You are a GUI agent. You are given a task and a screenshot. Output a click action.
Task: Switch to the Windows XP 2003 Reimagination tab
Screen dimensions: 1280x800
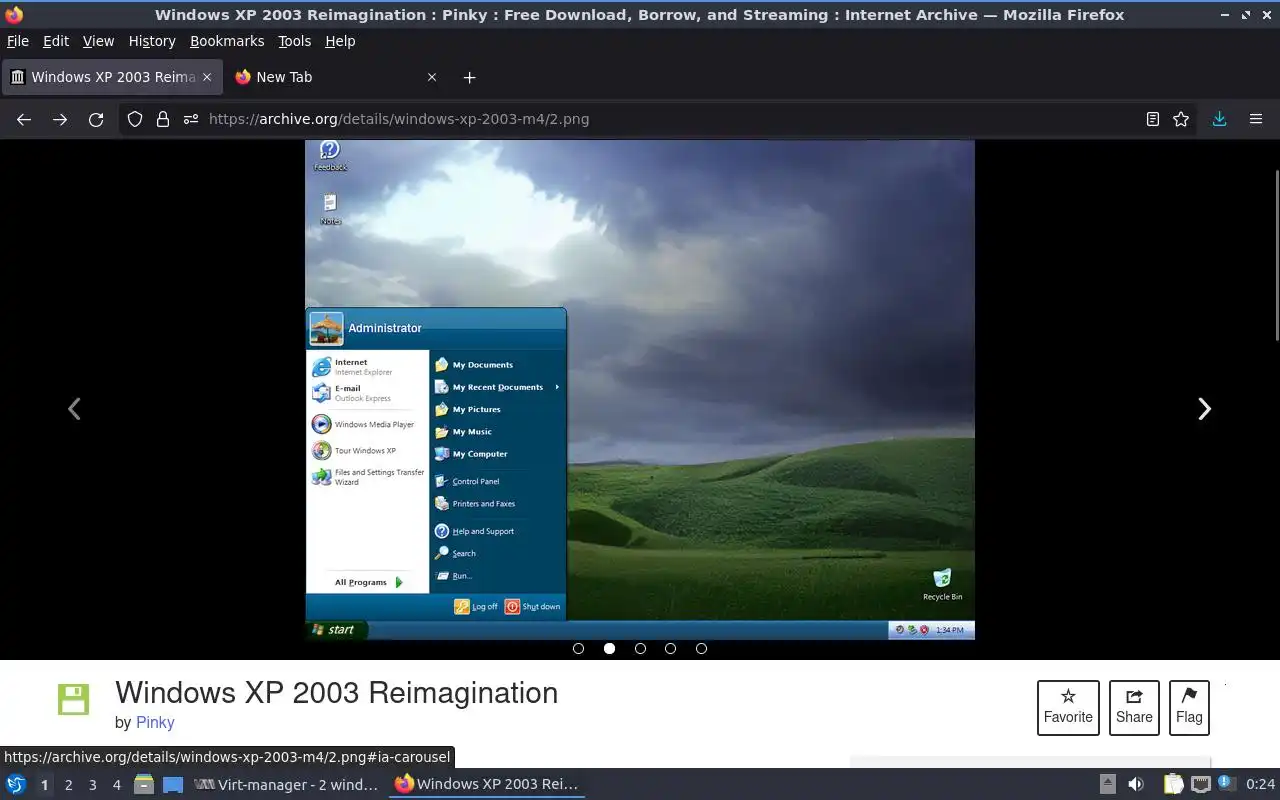coord(111,77)
